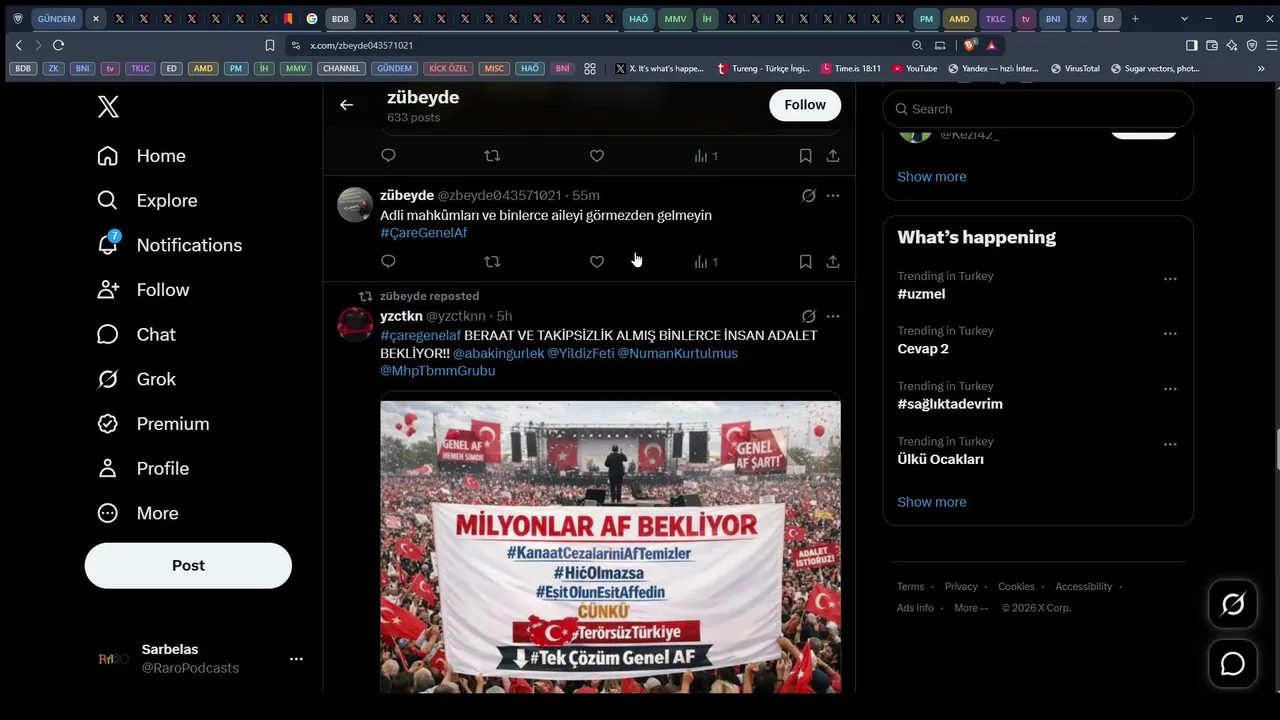1280x720 pixels.
Task: Open the MISC bookmarks folder
Action: (494, 69)
